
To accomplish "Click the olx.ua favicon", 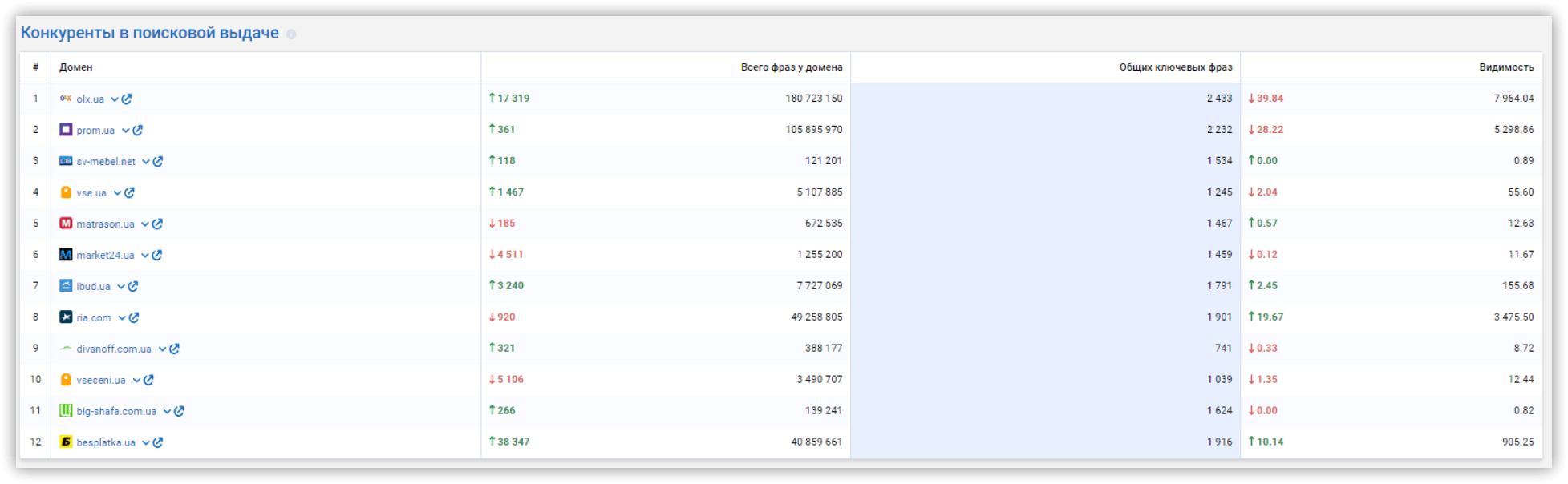I will coord(66,99).
